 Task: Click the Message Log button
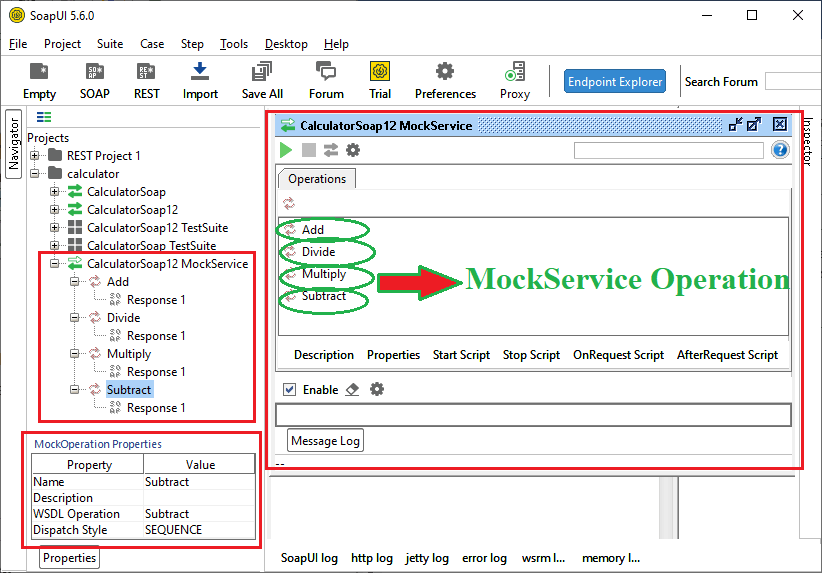click(326, 440)
